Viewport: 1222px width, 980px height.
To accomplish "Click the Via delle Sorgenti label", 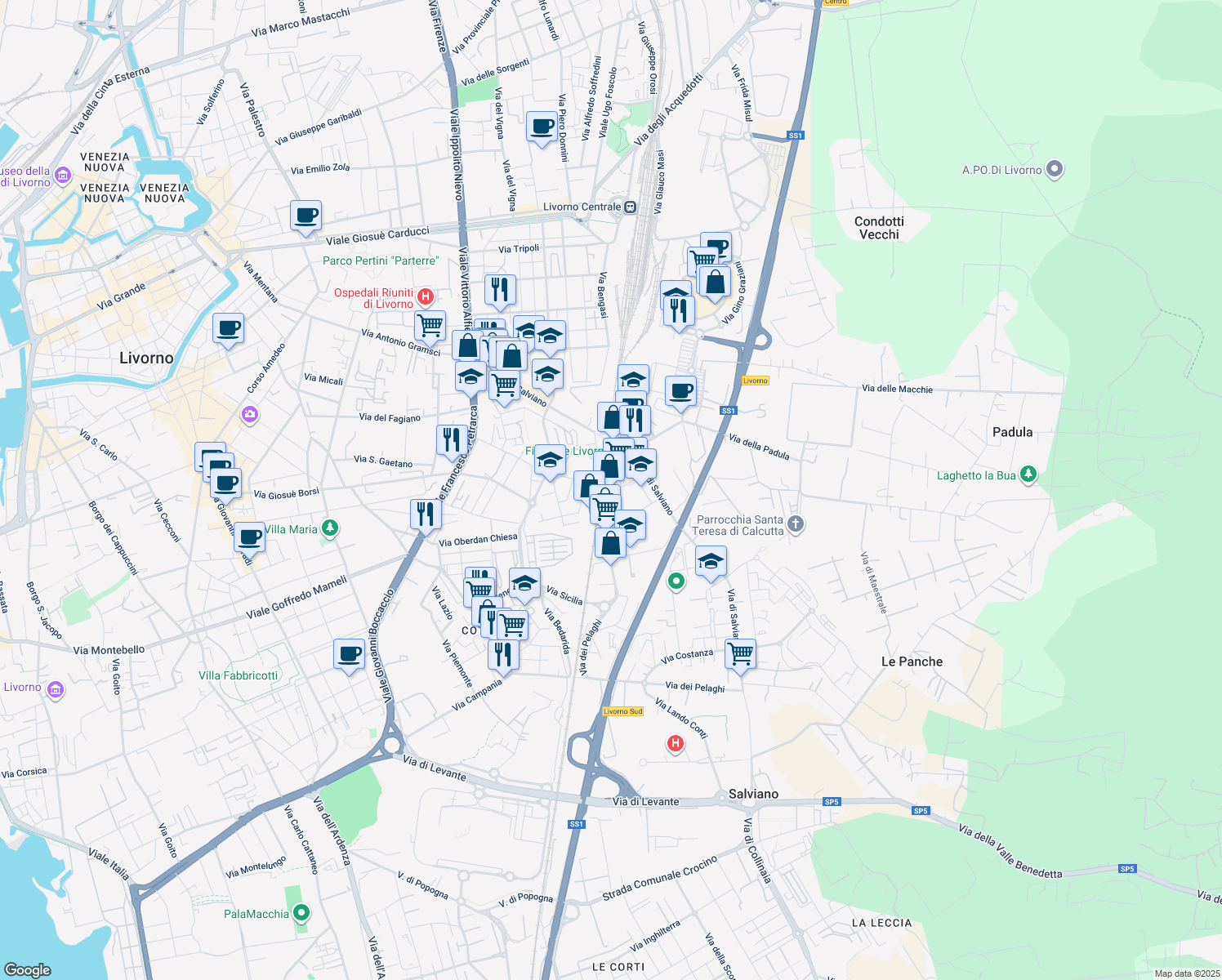I will coord(495,73).
